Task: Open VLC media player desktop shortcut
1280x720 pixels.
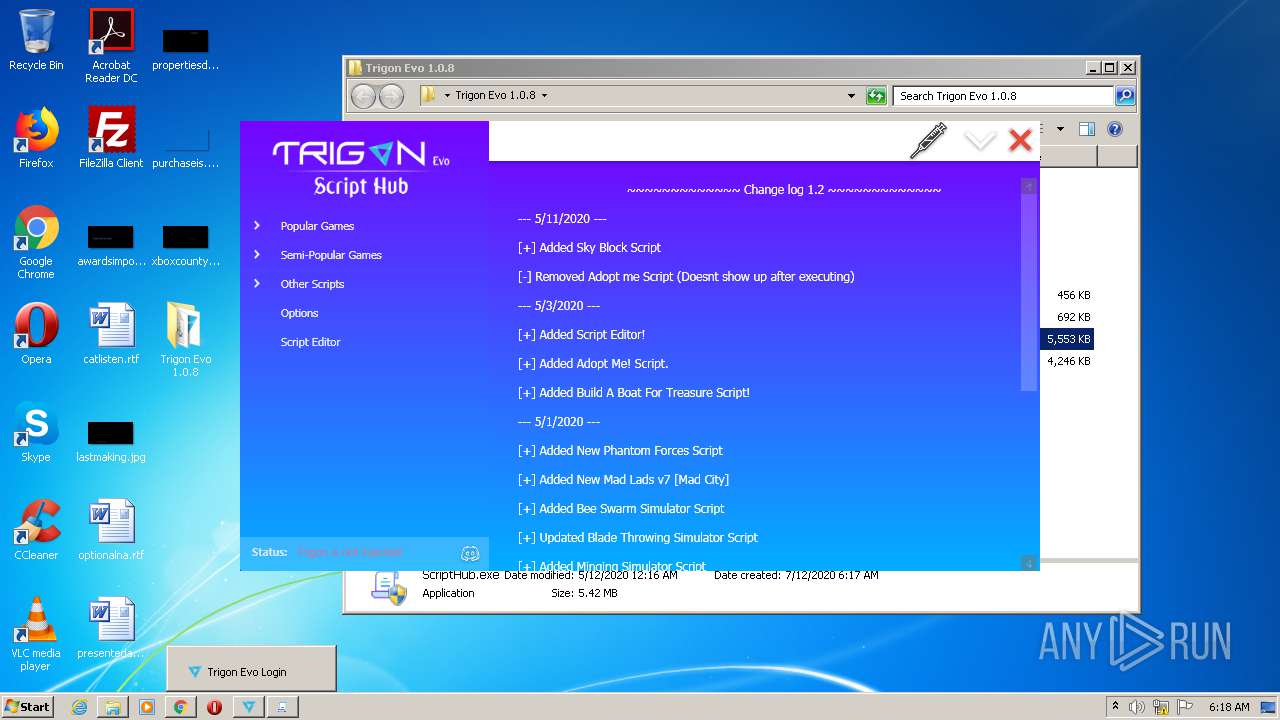Action: 36,634
